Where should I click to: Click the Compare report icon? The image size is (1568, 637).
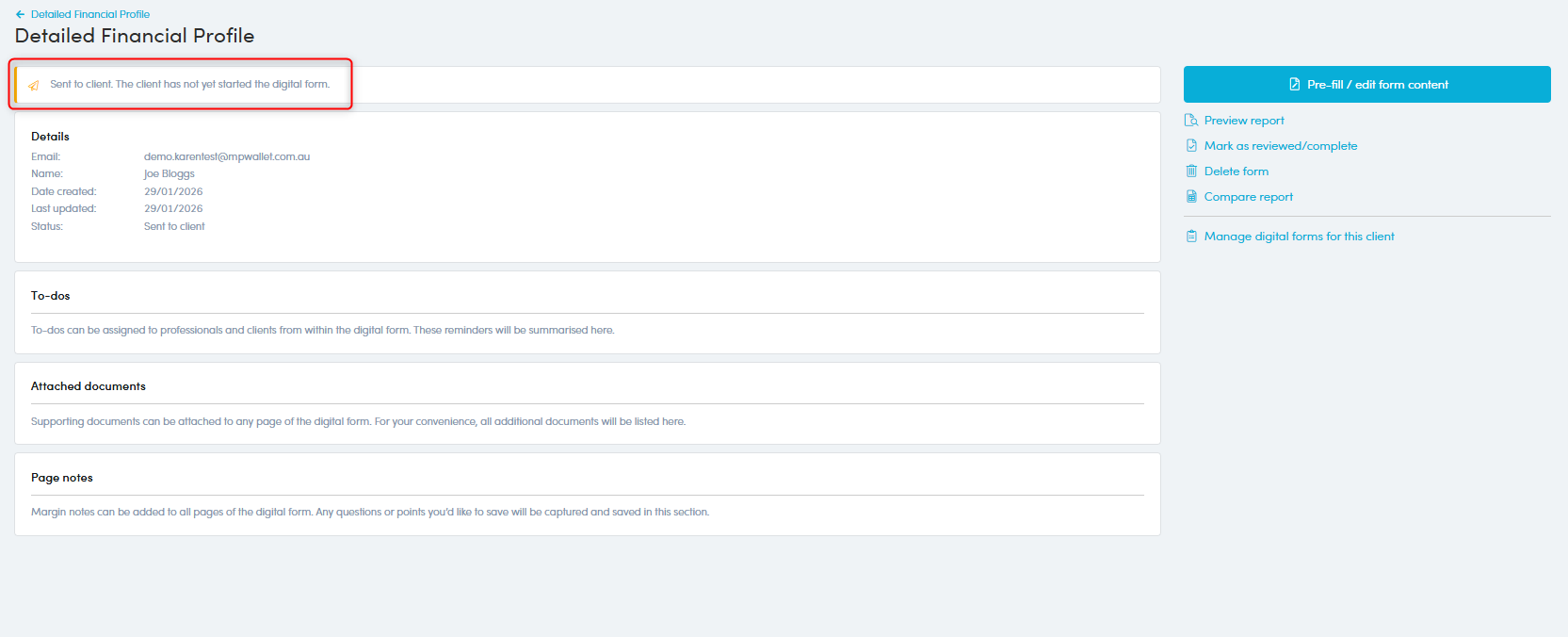coord(1191,197)
